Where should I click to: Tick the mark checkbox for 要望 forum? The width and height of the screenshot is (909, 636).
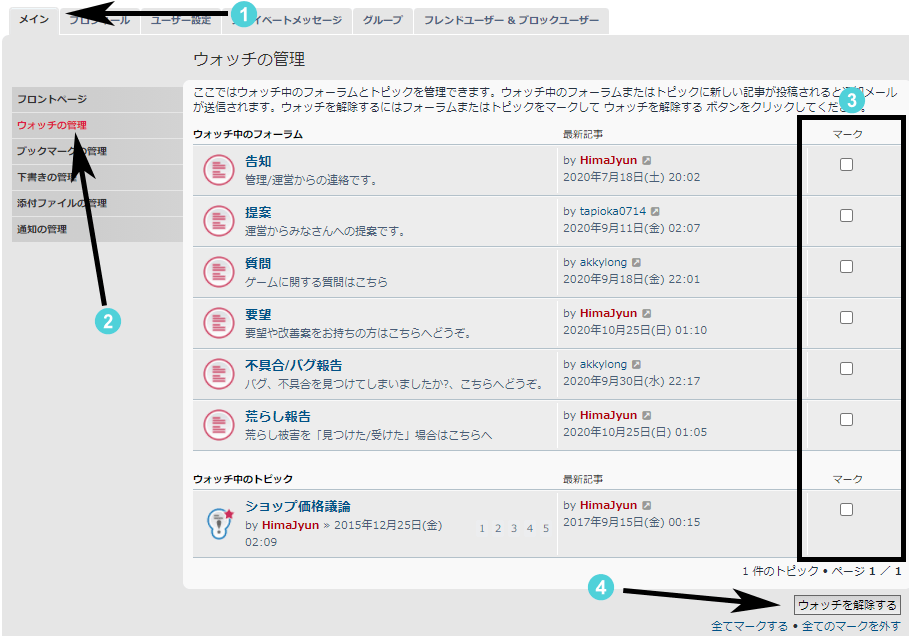tap(846, 318)
